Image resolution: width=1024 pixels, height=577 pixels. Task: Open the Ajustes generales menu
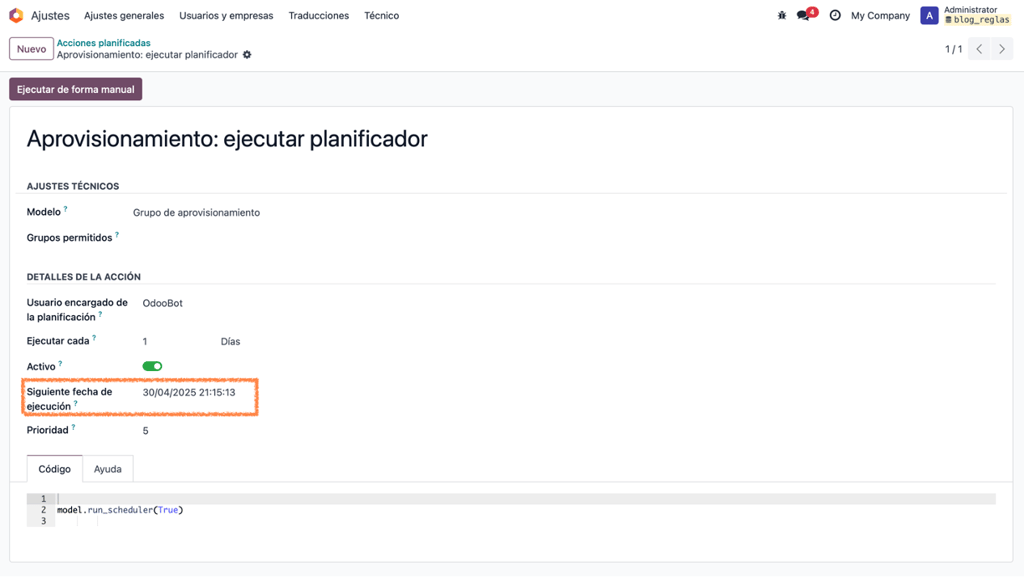tap(124, 16)
